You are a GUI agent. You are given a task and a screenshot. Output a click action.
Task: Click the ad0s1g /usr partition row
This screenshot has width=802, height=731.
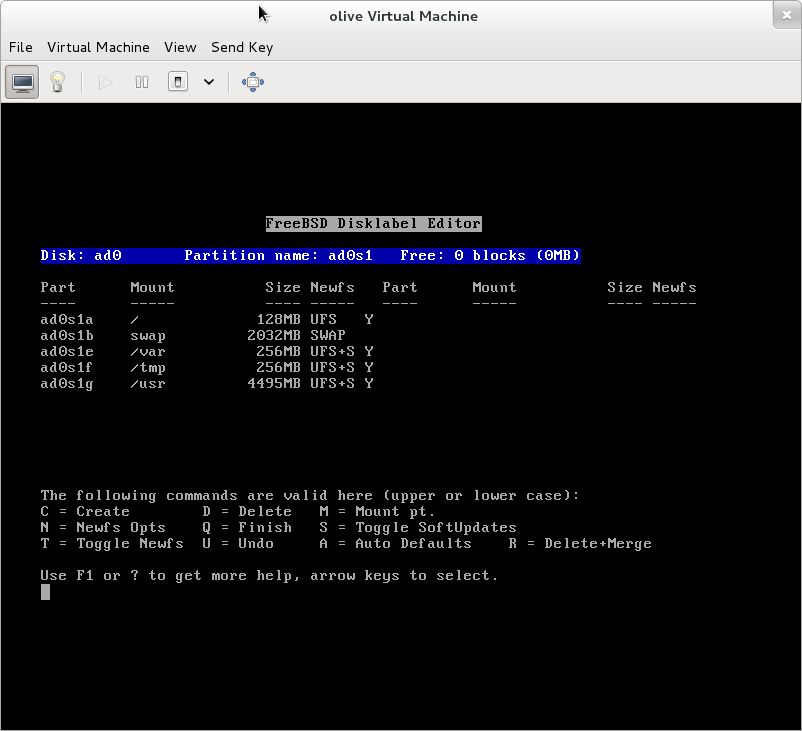pyautogui.click(x=206, y=384)
